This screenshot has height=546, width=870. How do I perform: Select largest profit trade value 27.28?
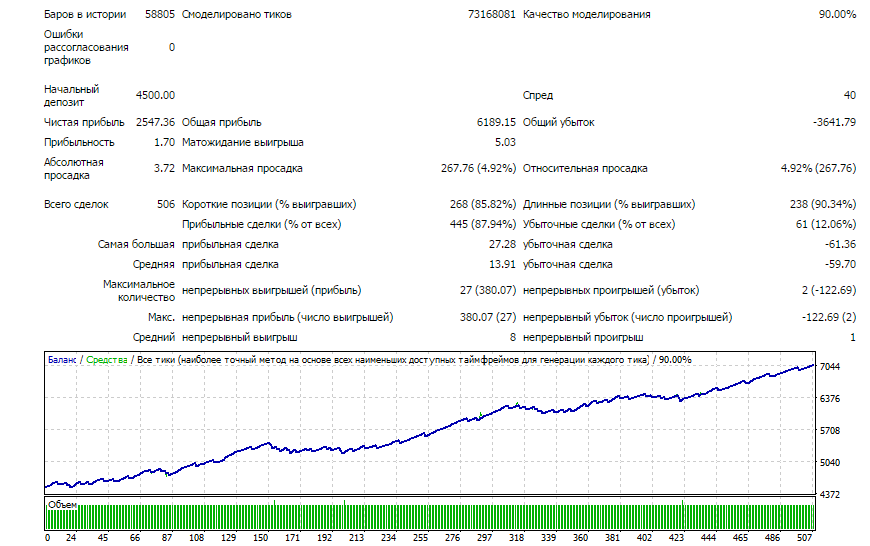click(503, 244)
